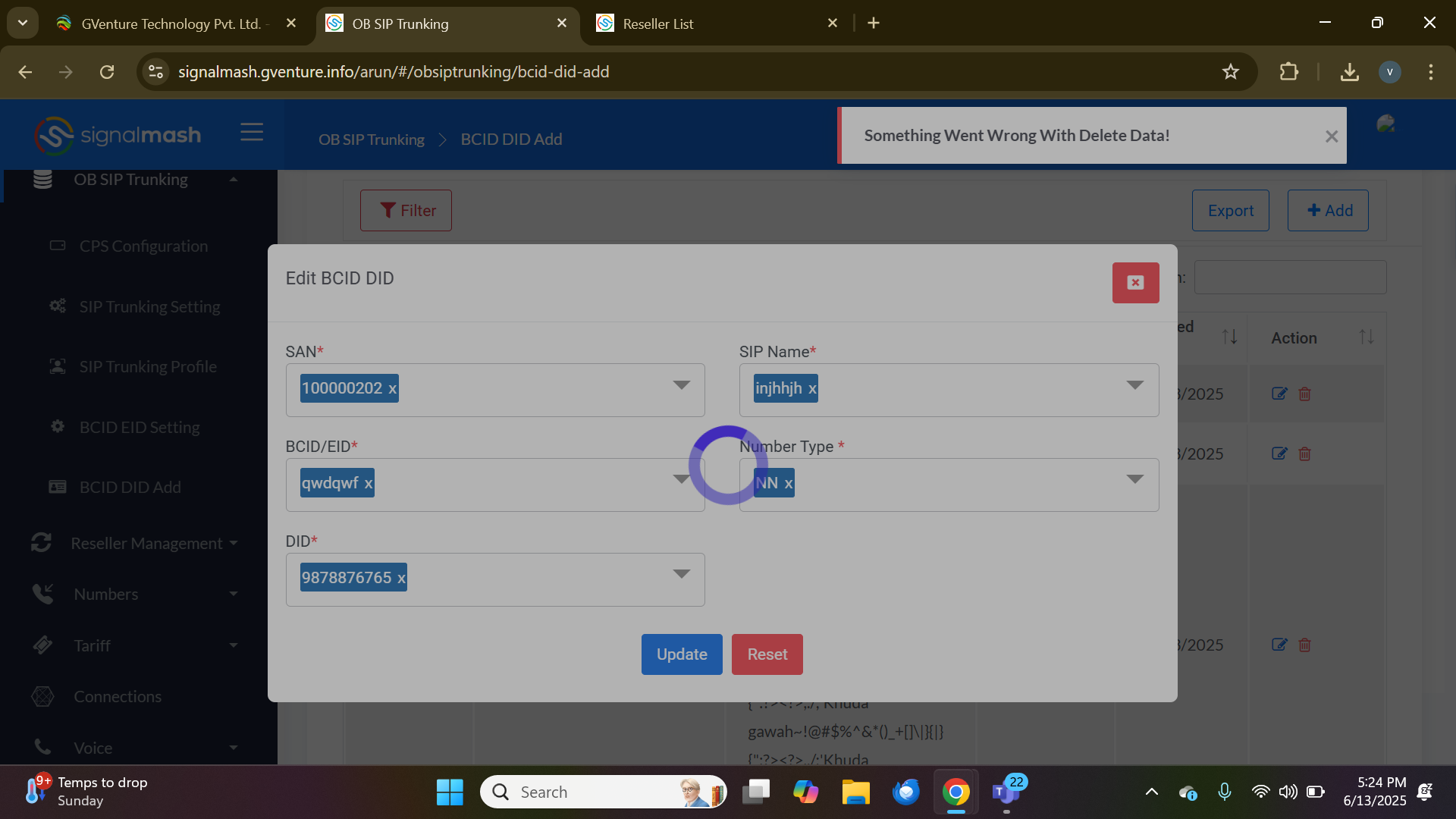Dismiss the delete error notification
Screen dimensions: 1456x819
pyautogui.click(x=1331, y=136)
